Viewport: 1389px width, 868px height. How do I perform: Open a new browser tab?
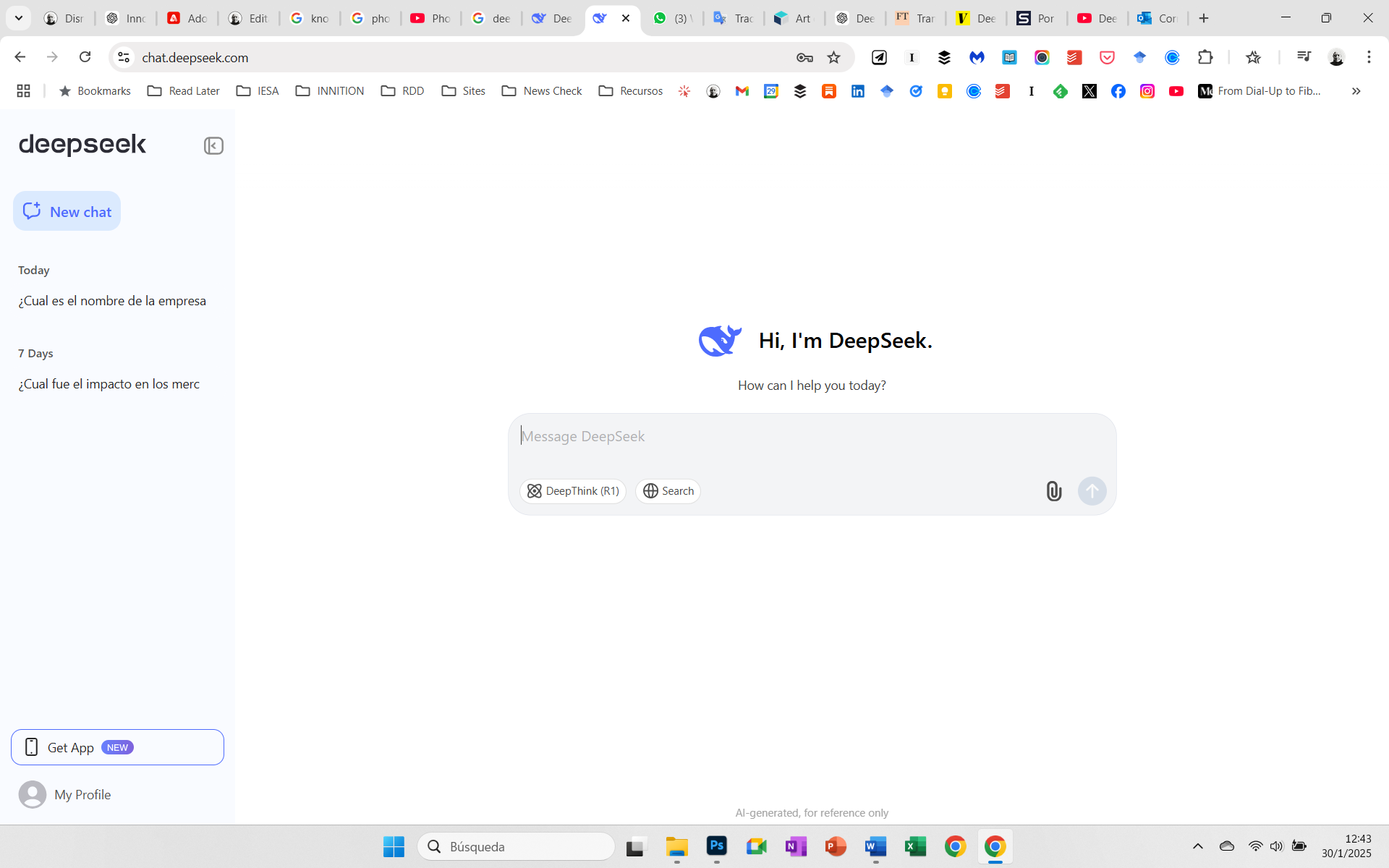coord(1204,18)
